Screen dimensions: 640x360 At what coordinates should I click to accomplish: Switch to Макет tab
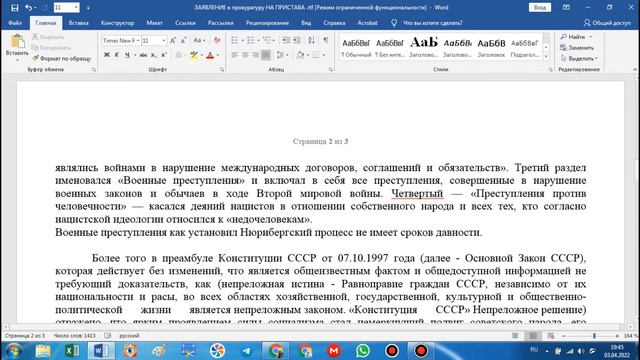(154, 23)
